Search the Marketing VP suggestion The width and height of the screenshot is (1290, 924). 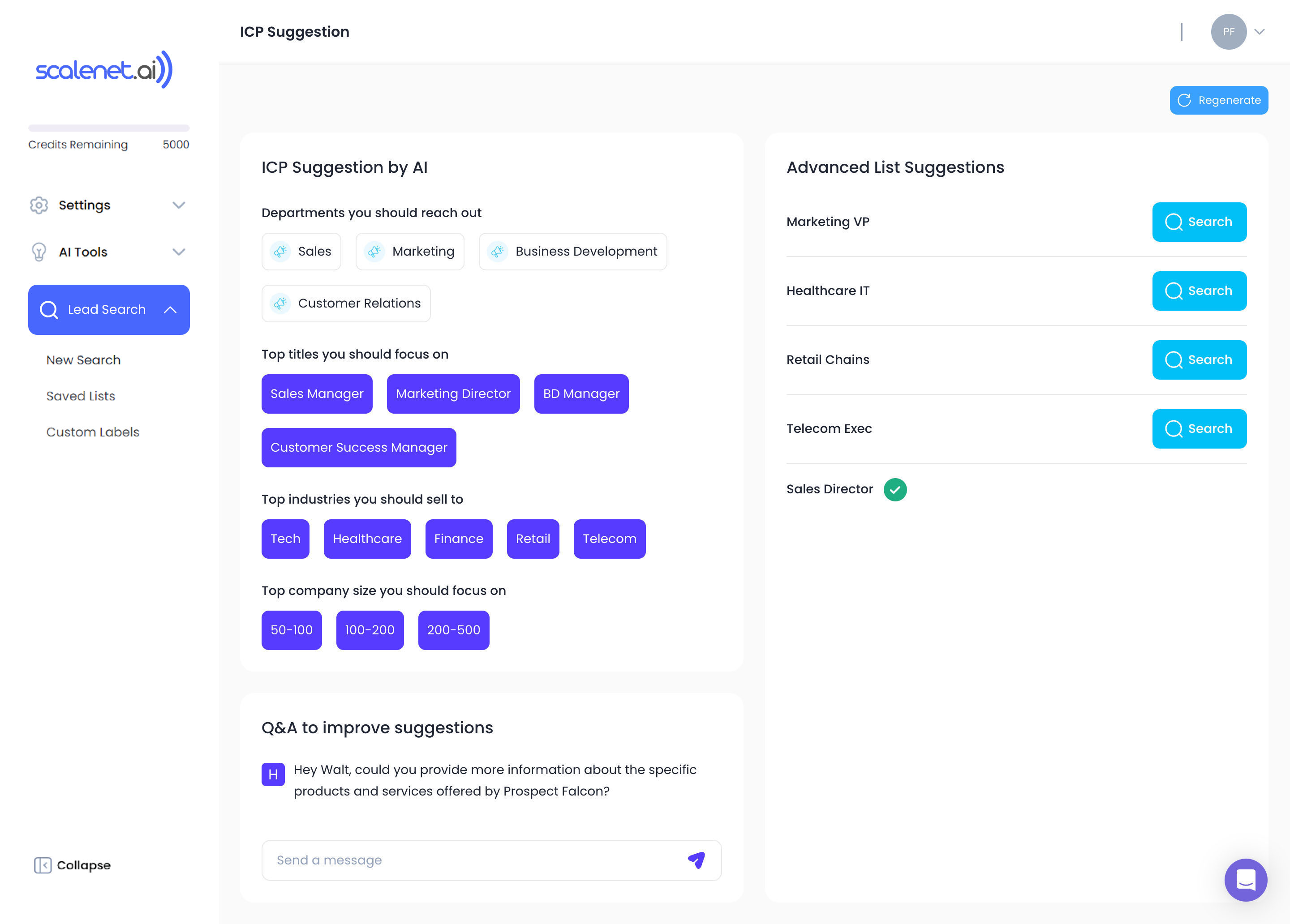1199,222
